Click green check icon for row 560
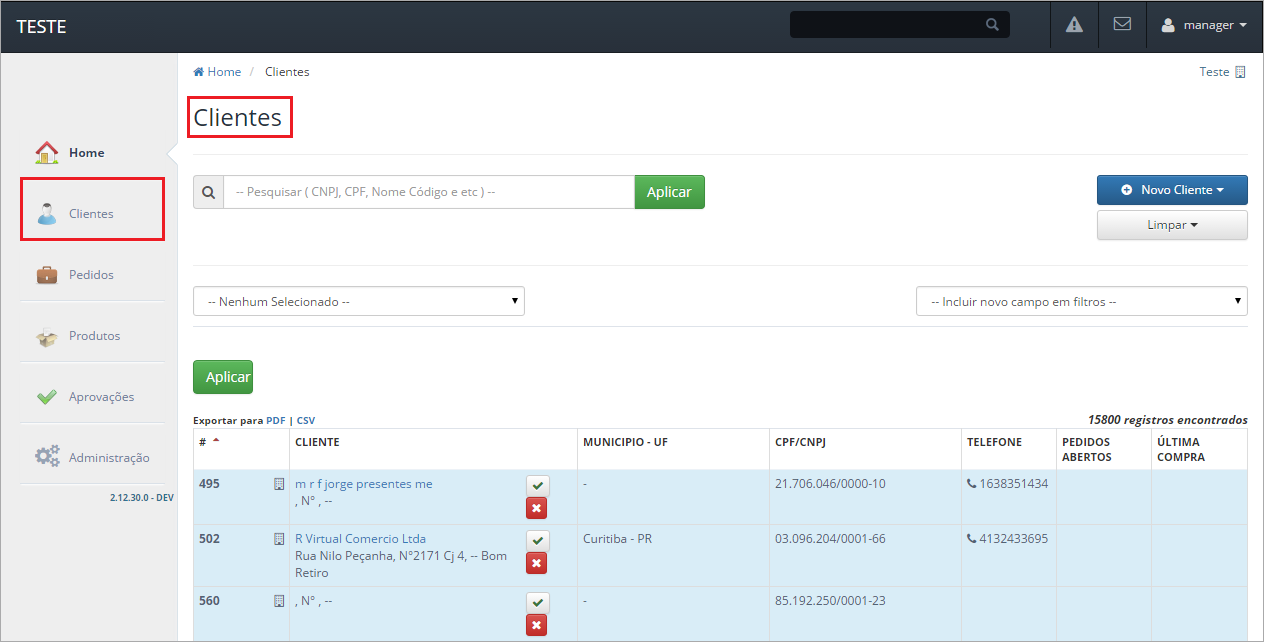This screenshot has height=642, width=1264. click(x=538, y=603)
